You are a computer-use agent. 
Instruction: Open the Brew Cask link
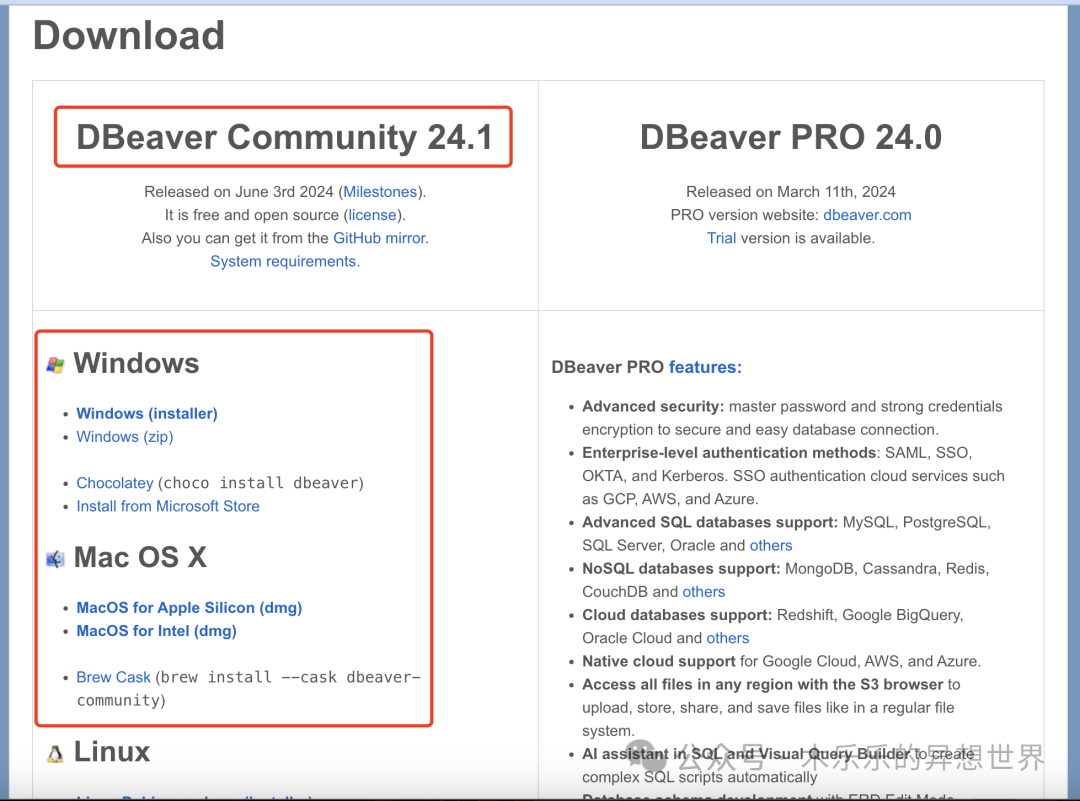coord(114,677)
